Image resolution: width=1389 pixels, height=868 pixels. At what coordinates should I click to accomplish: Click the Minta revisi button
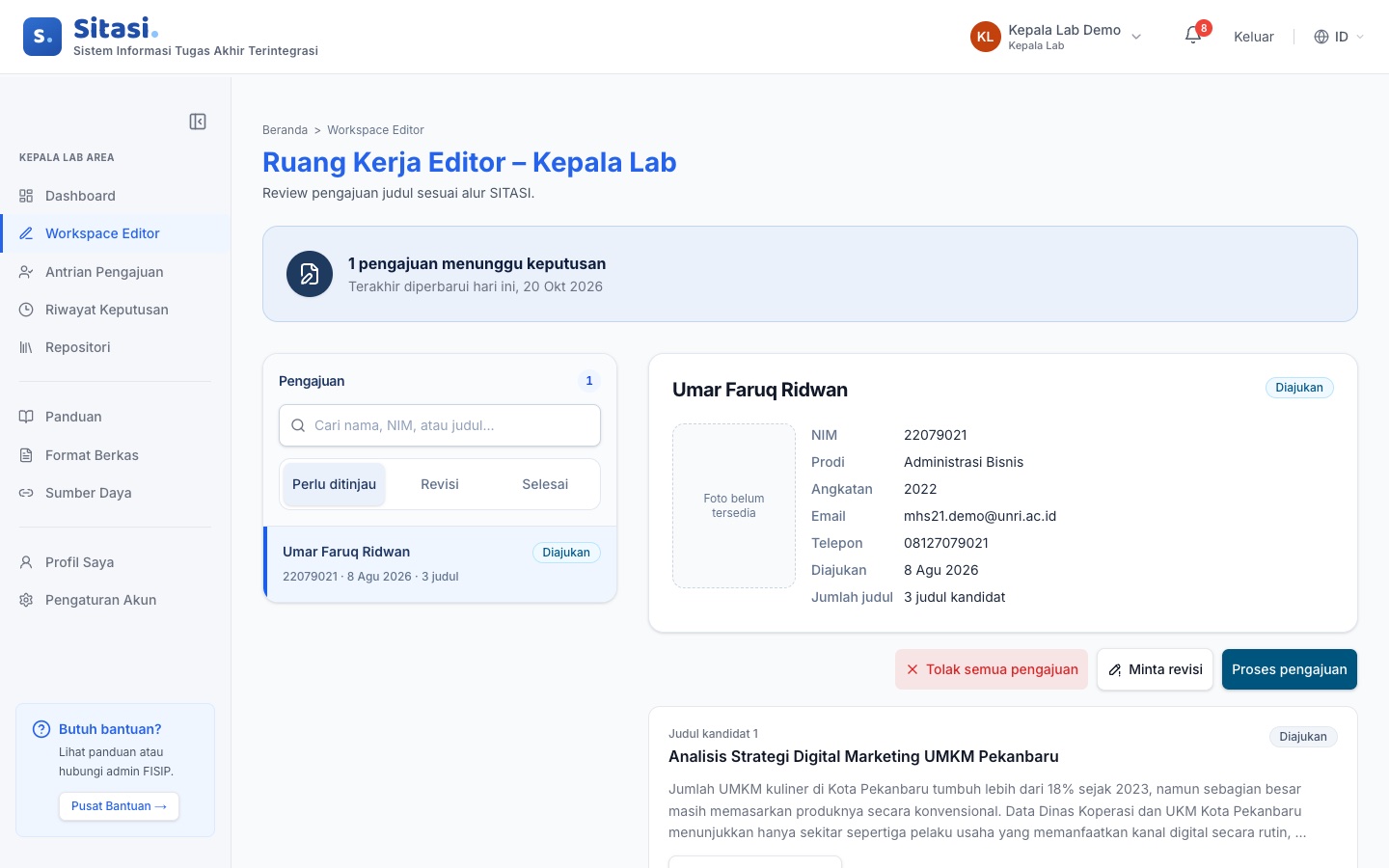(x=1155, y=669)
